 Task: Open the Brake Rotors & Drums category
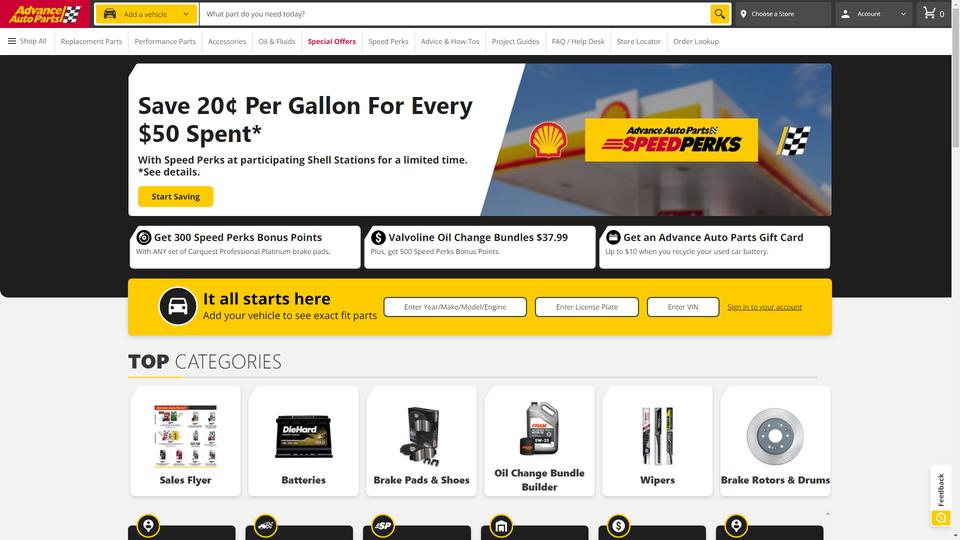coord(775,441)
